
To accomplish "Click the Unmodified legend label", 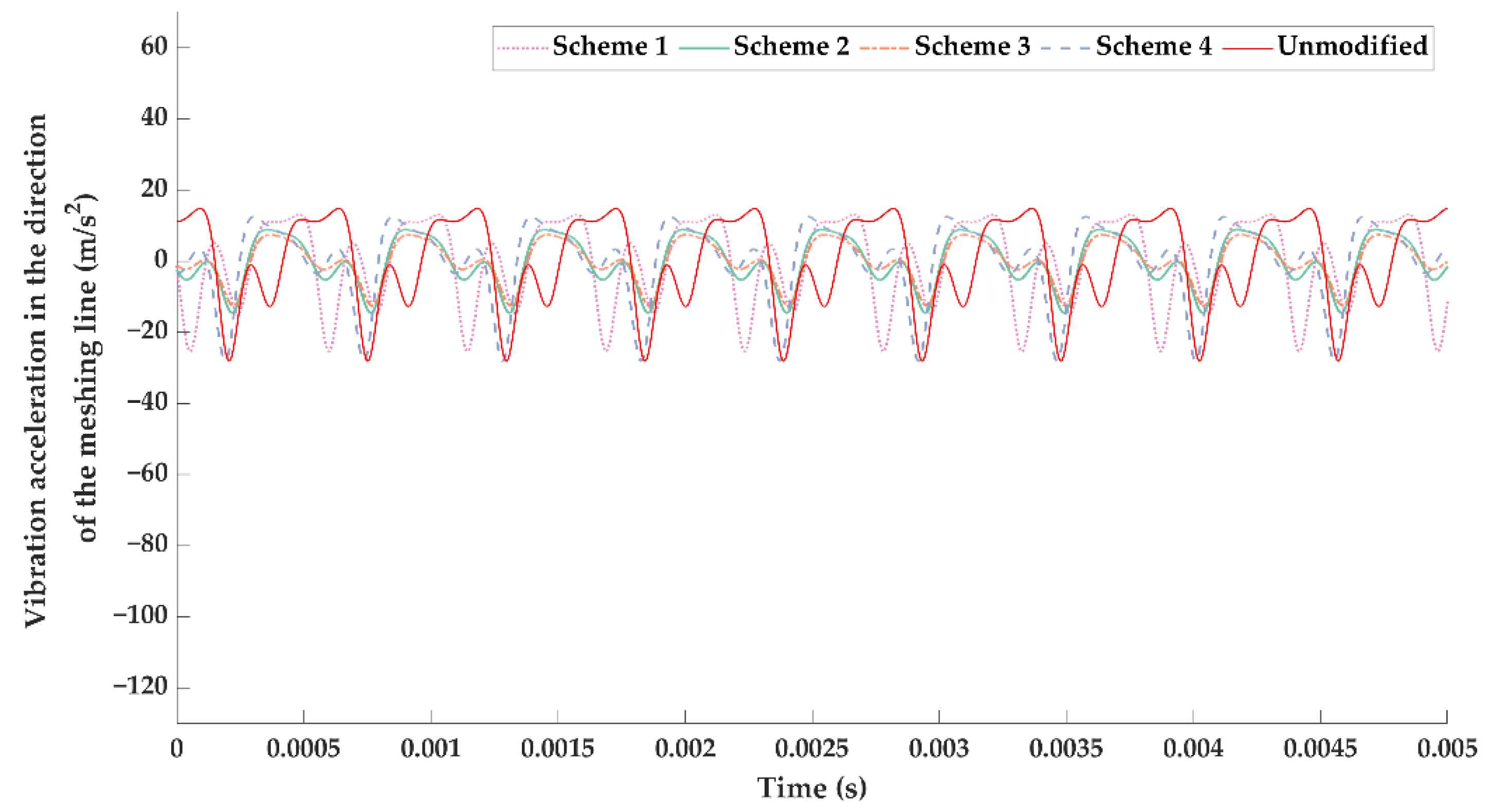I will pyautogui.click(x=1352, y=46).
